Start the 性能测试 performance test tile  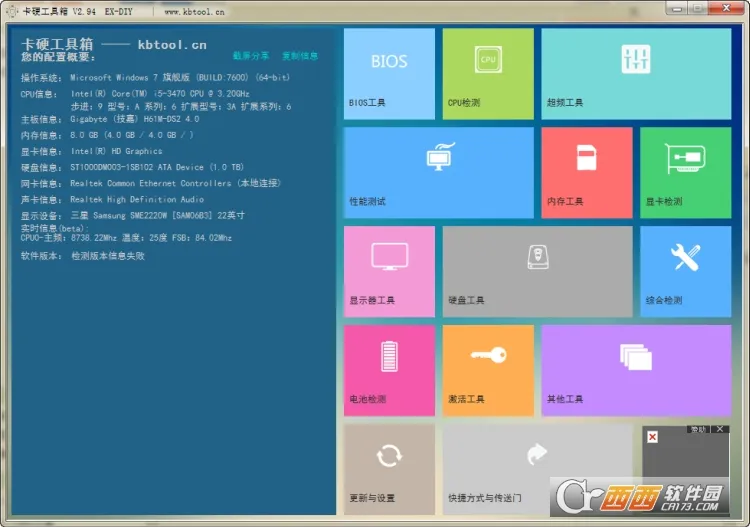[x=439, y=173]
